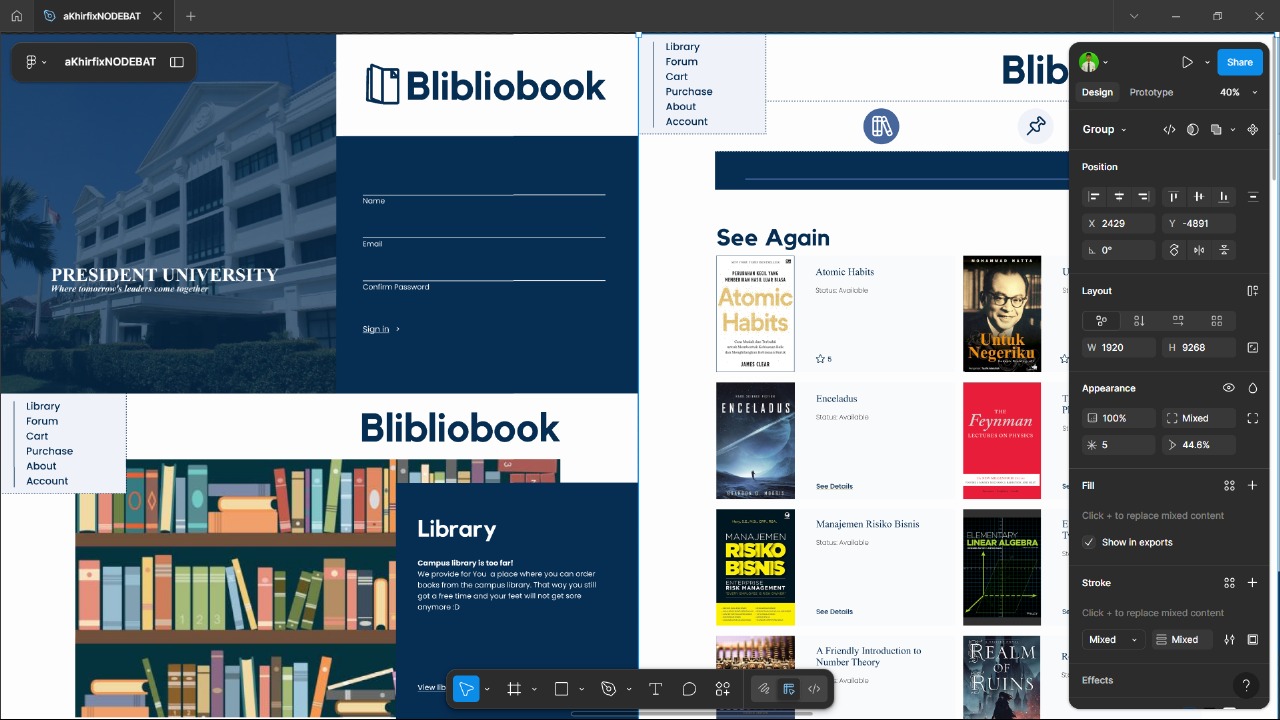Activate the Comment tool

pos(689,689)
